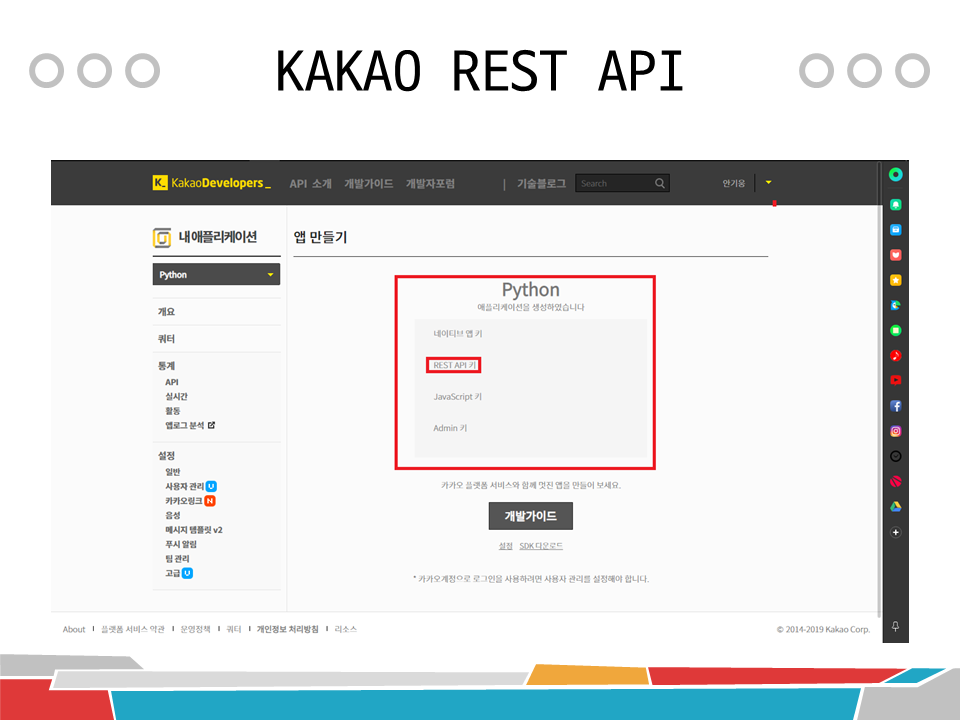Click the search magnifier icon

coord(659,183)
